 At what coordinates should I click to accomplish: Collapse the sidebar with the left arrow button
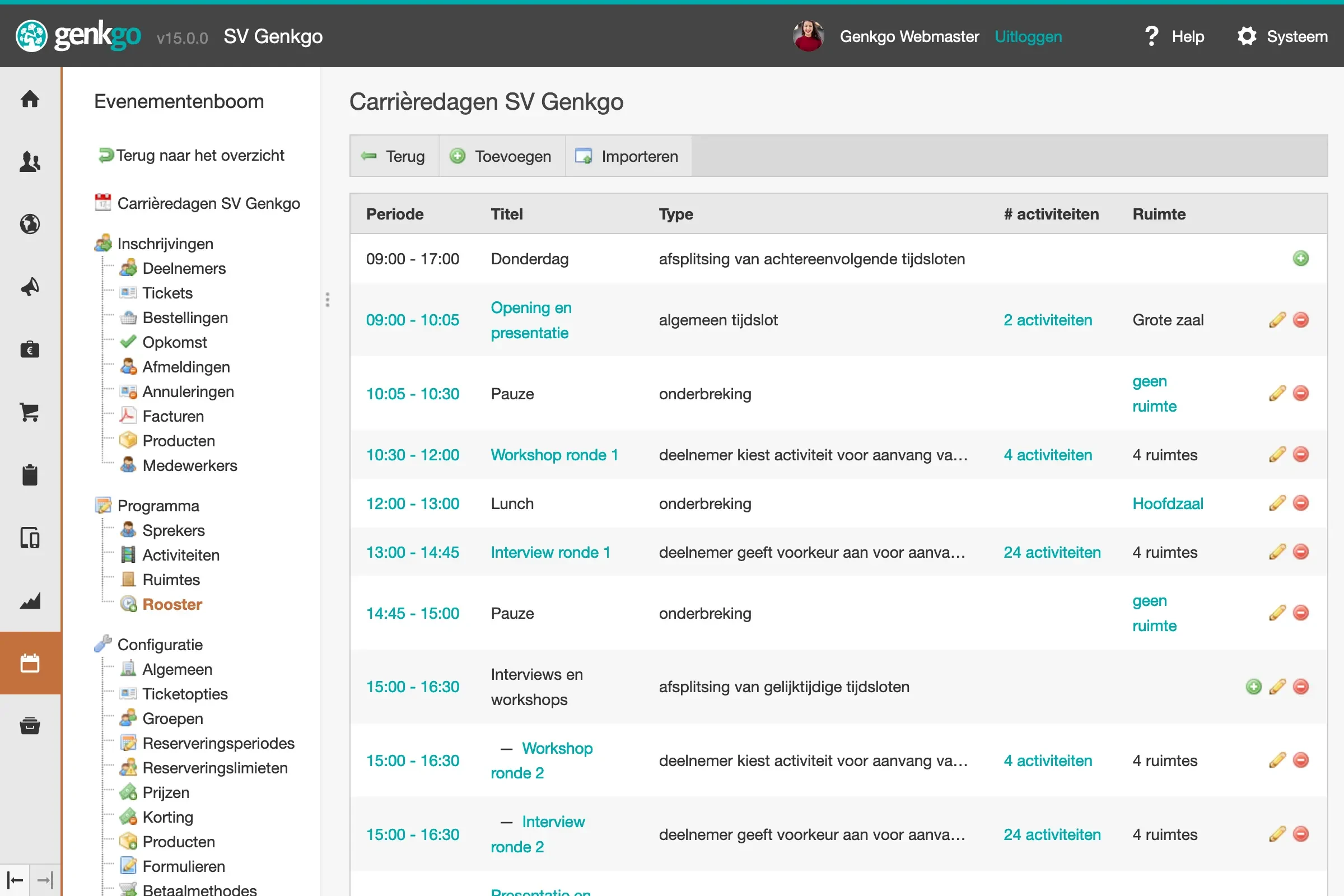tap(15, 880)
